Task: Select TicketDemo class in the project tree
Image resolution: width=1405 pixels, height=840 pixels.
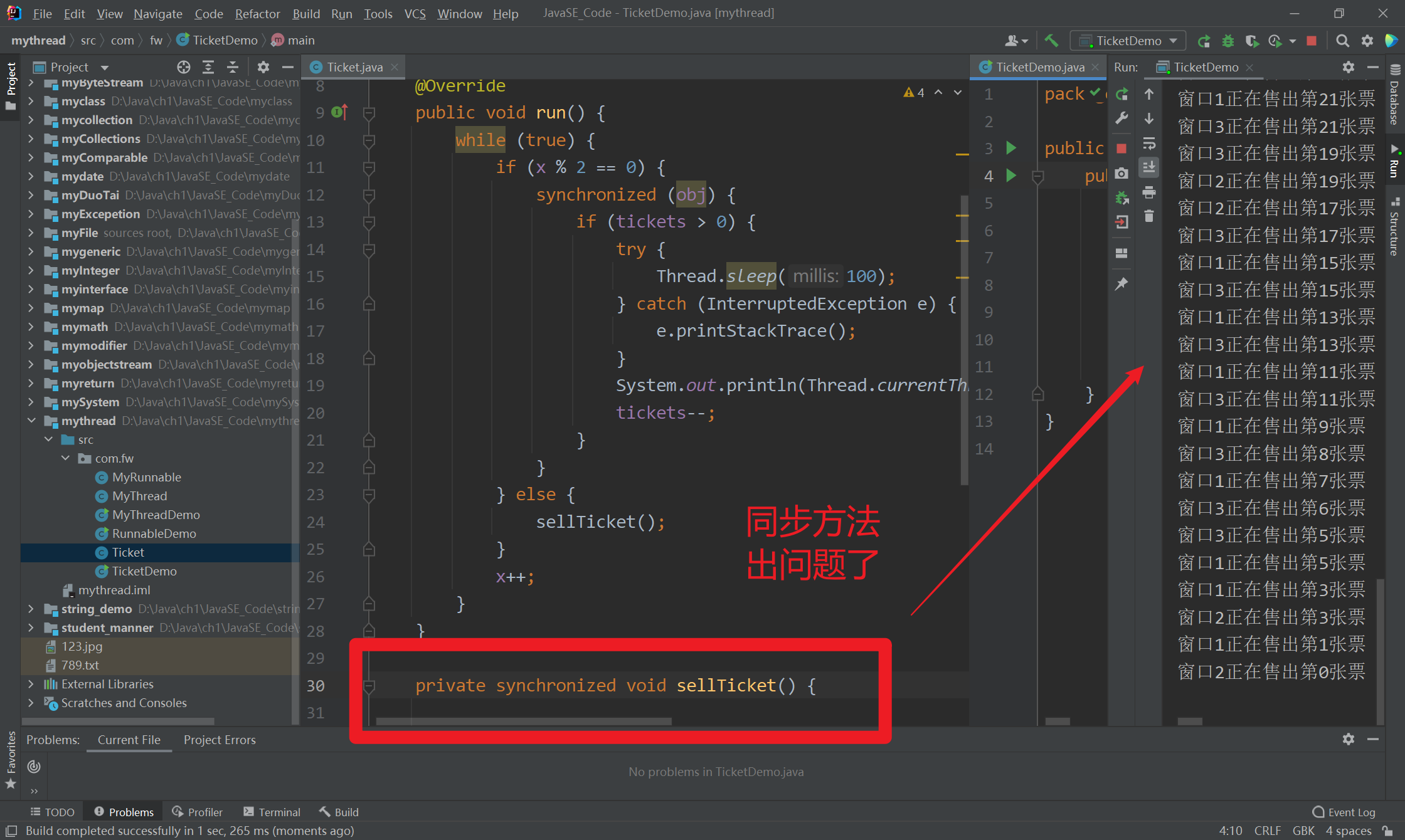Action: (x=144, y=571)
